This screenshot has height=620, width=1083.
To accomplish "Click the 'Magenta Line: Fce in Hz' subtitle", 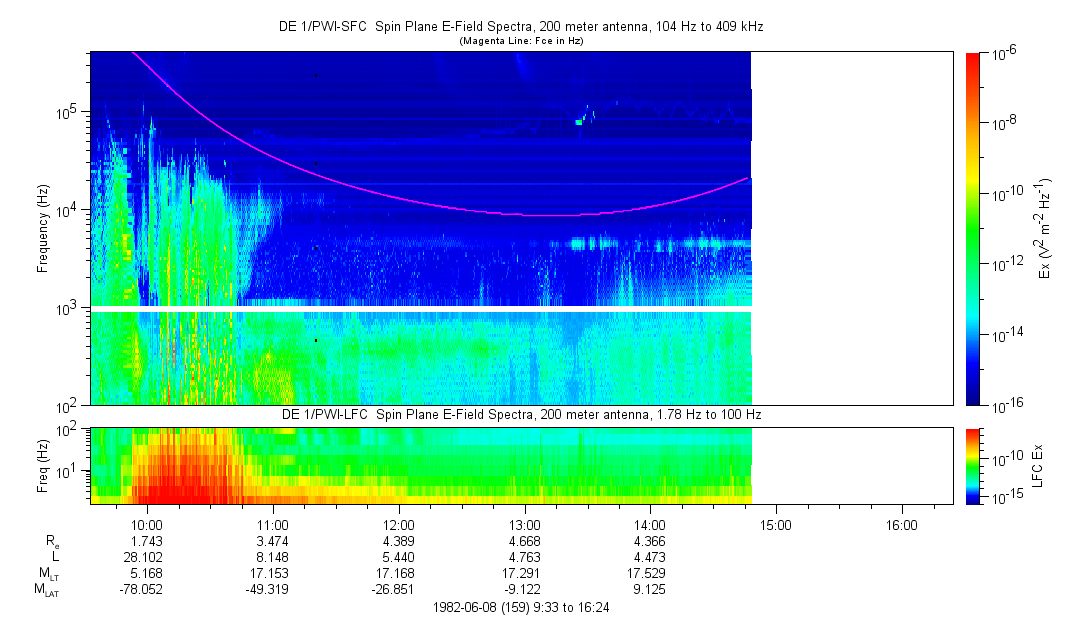I will [521, 41].
